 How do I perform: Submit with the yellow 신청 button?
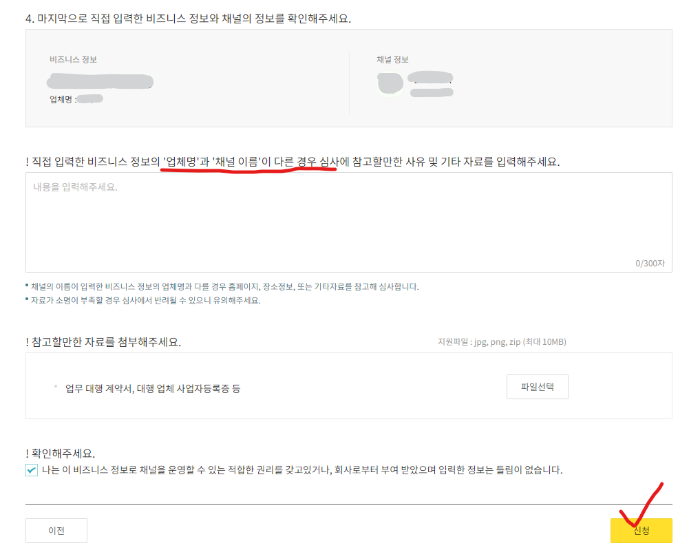641,530
